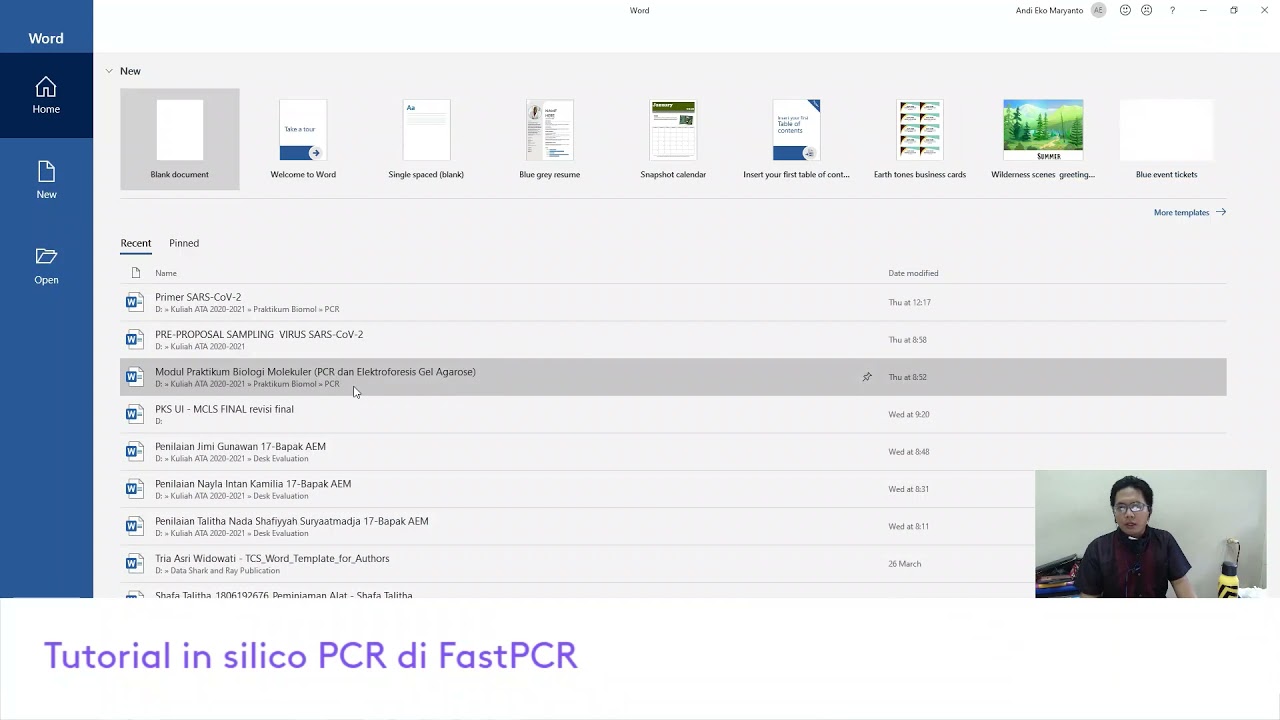
Task: Click the file type icon column header
Action: tap(136, 273)
